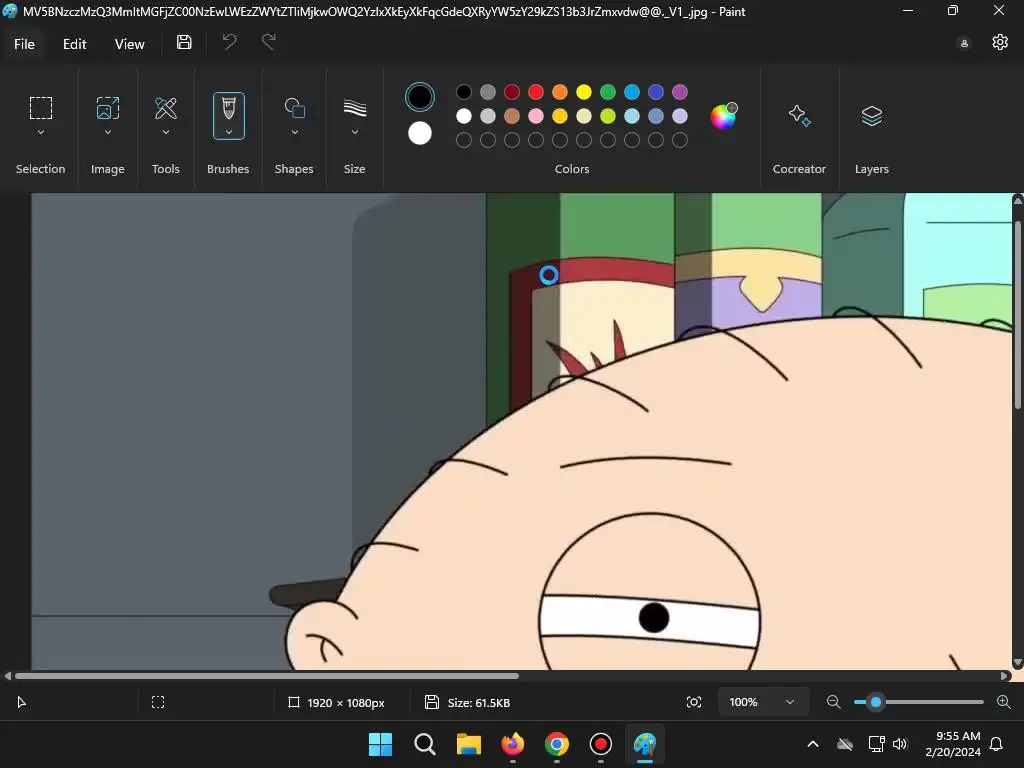Pick the brown color swatch

coord(512,116)
